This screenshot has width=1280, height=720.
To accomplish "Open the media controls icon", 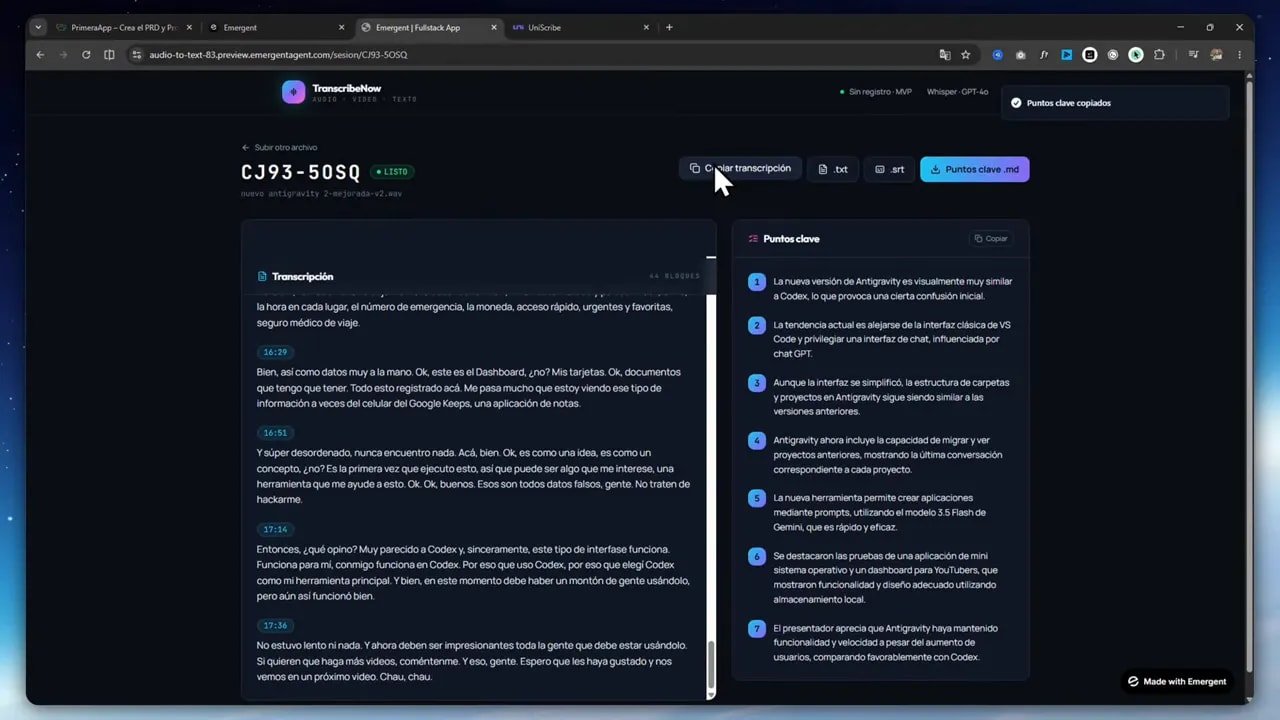I will pyautogui.click(x=1193, y=55).
